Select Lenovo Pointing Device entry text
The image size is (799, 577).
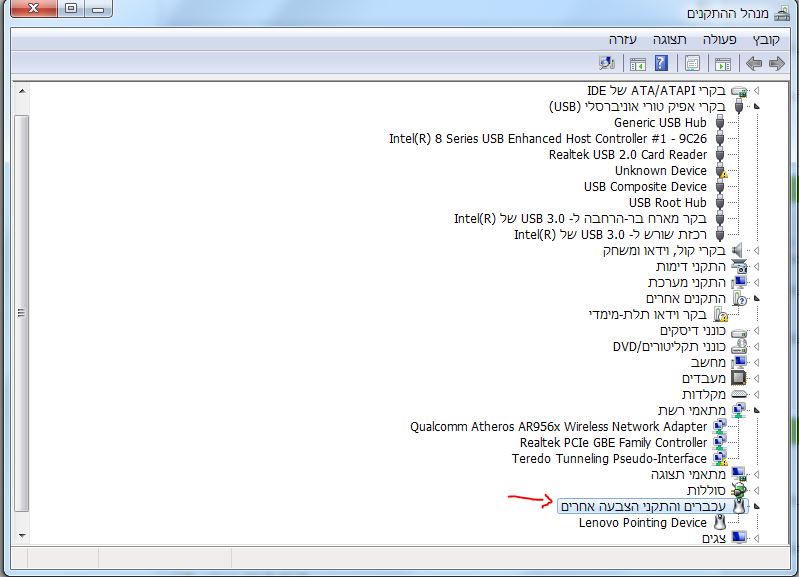643,522
